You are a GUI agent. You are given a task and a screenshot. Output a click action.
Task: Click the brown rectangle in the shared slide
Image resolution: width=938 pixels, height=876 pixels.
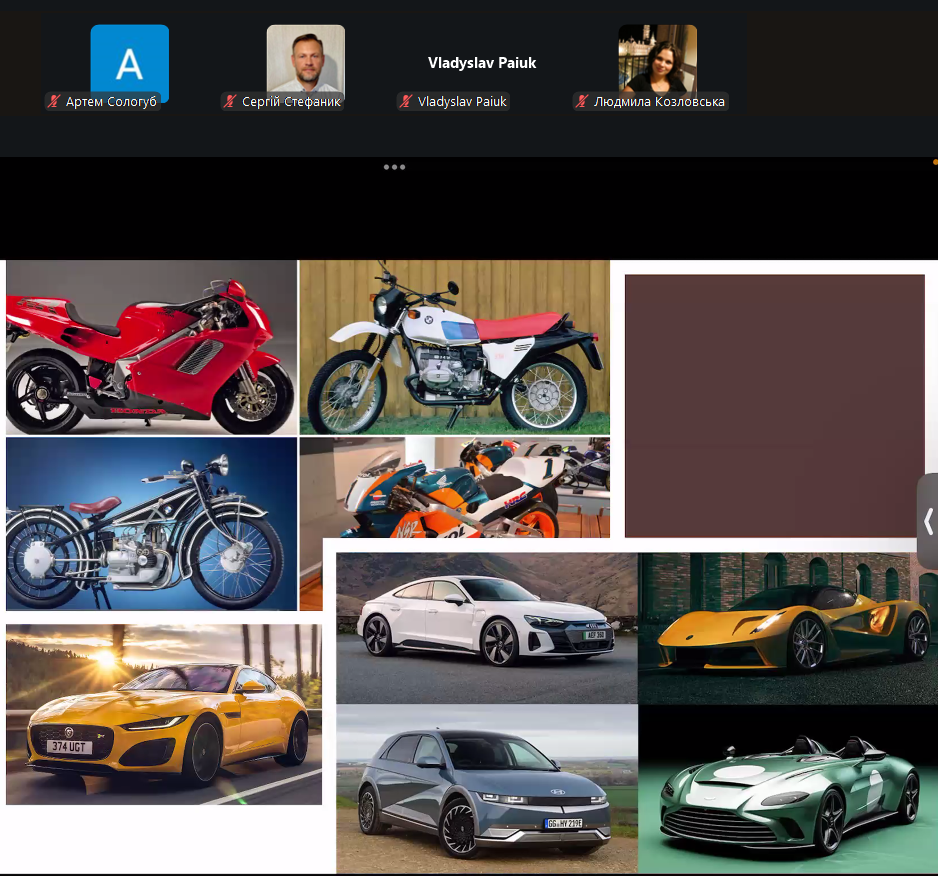(x=774, y=406)
